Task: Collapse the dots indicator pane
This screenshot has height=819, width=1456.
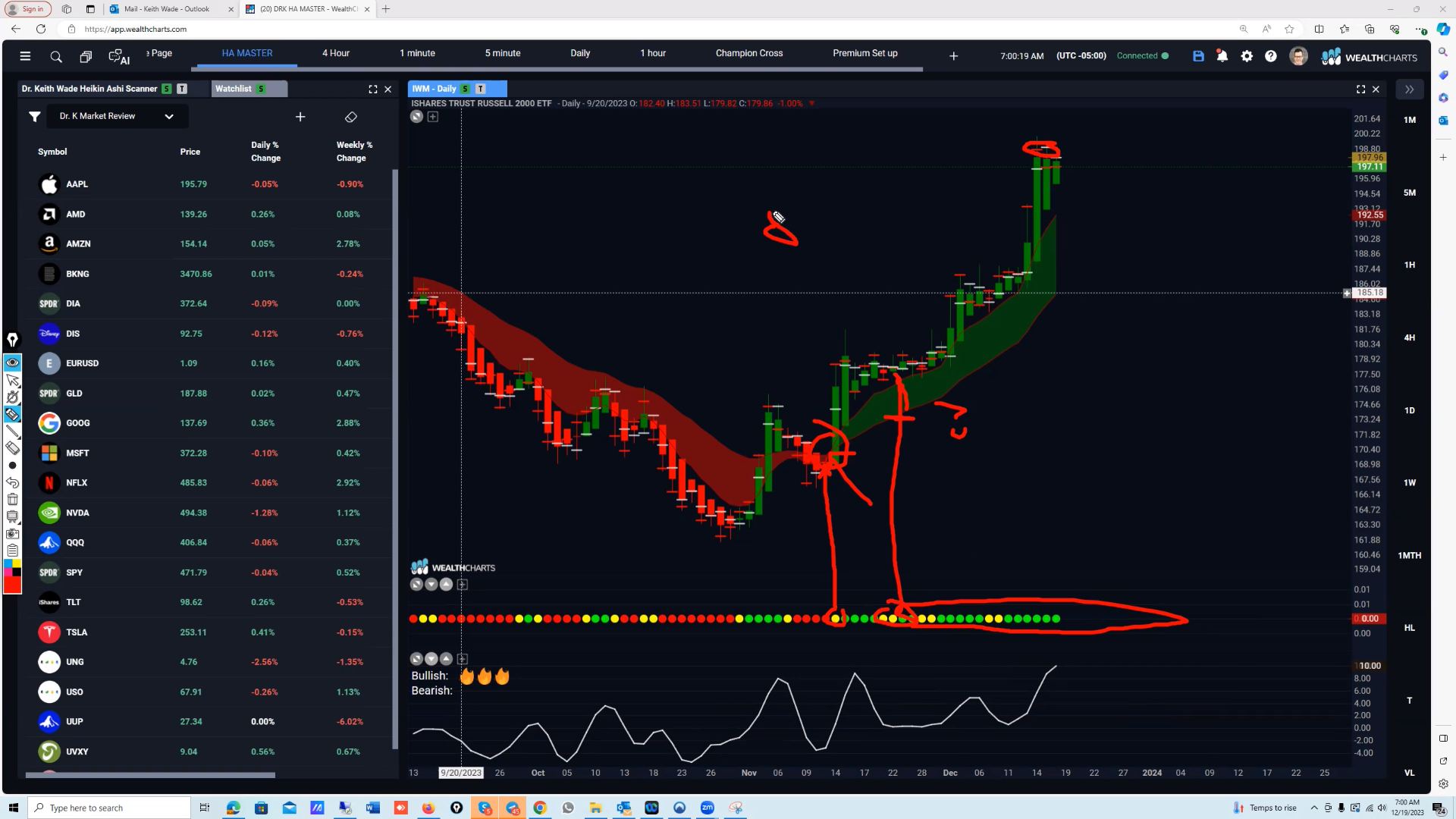Action: point(416,585)
